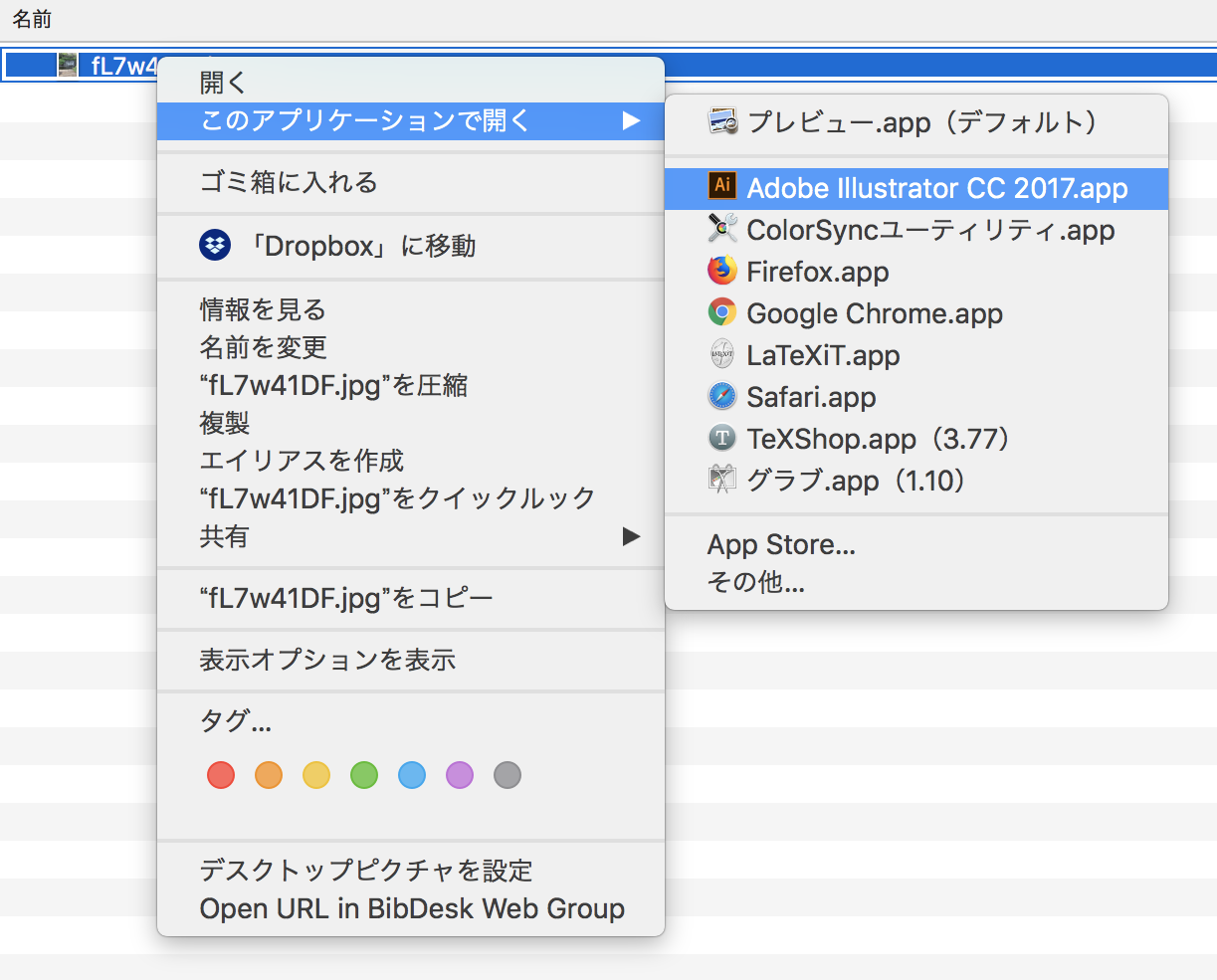Open App Store… to find applications
Image resolution: width=1217 pixels, height=980 pixels.
(x=781, y=544)
